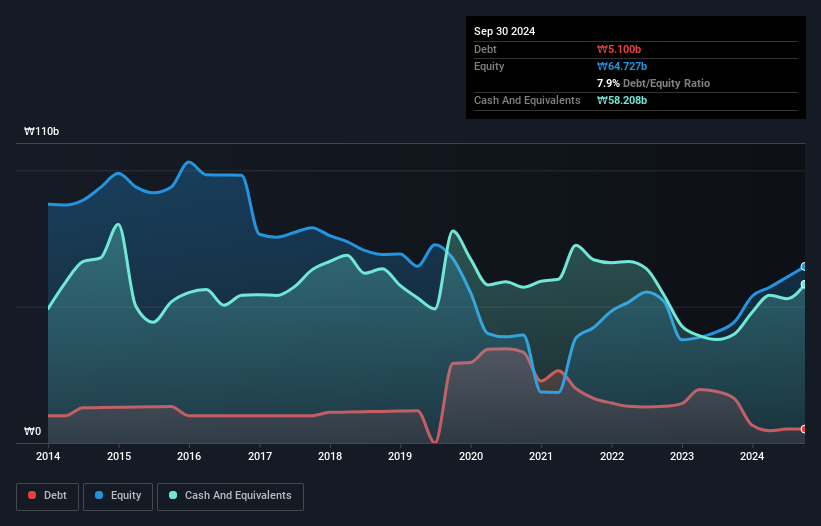This screenshot has height=526, width=821.
Task: Click the blue Equity endpoint marker
Action: (x=804, y=267)
